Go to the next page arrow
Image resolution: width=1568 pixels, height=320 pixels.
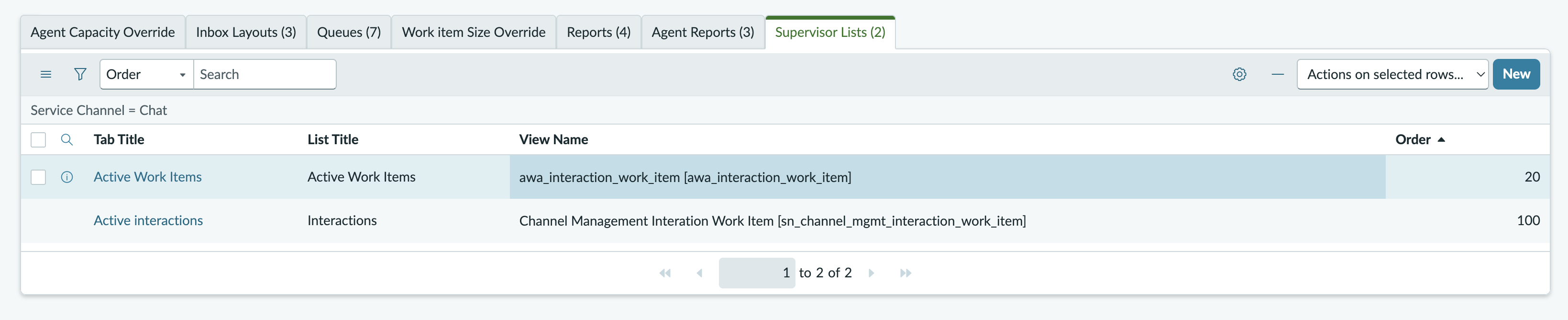click(871, 273)
